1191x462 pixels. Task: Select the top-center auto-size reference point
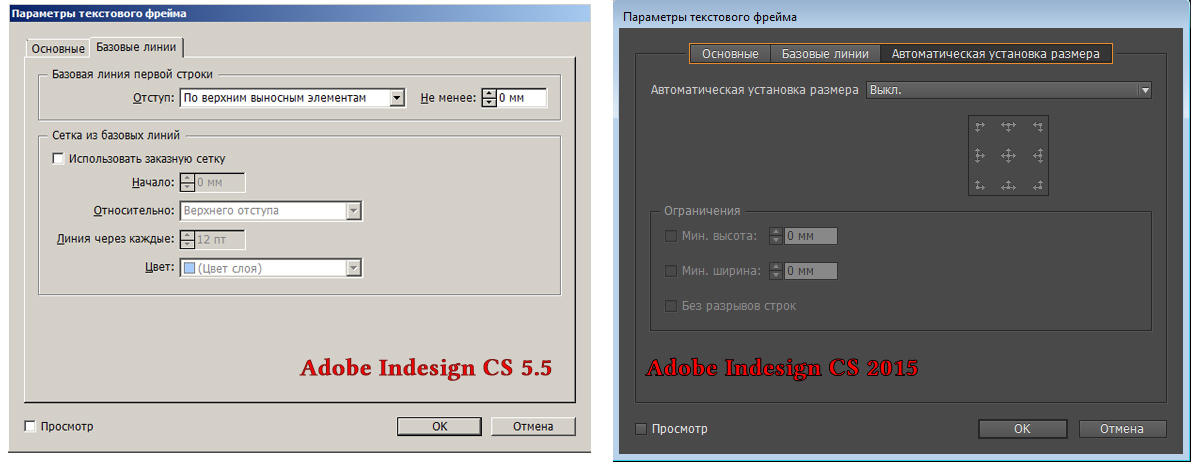pyautogui.click(x=1008, y=127)
